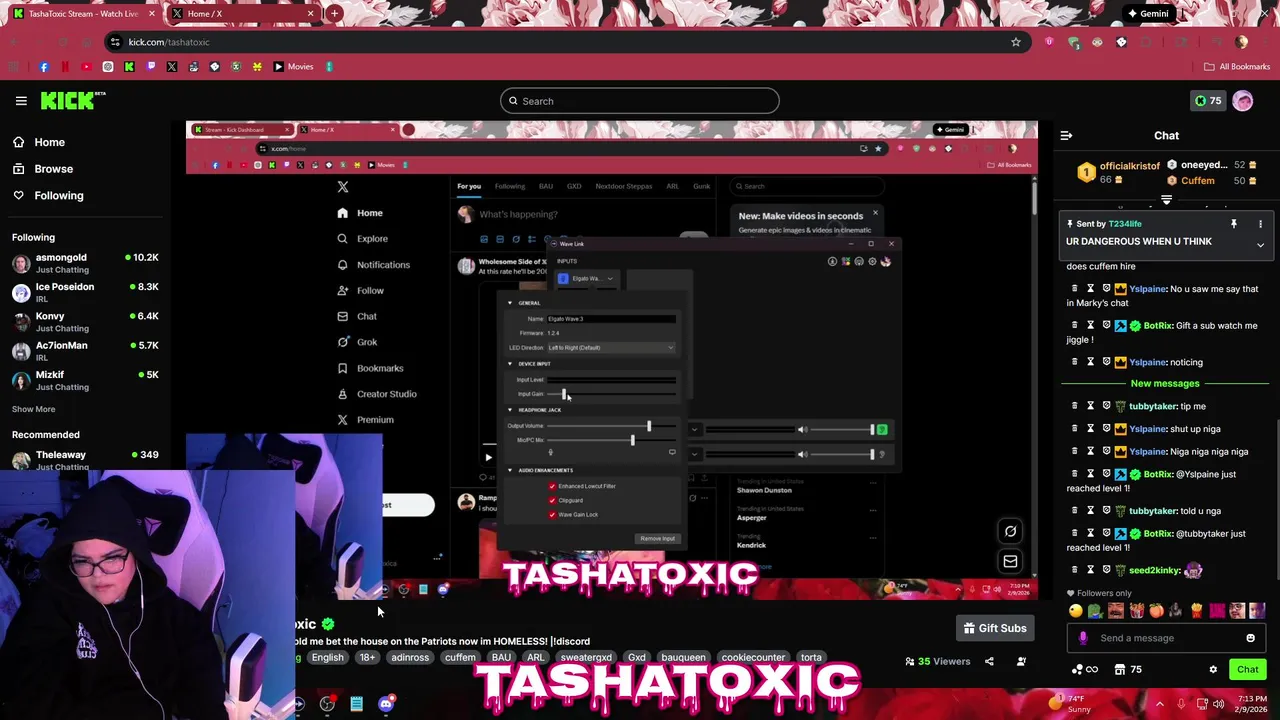1280x720 pixels.
Task: Timeout tubbytaker's 'tip me' message via hourglass
Action: click(1091, 406)
